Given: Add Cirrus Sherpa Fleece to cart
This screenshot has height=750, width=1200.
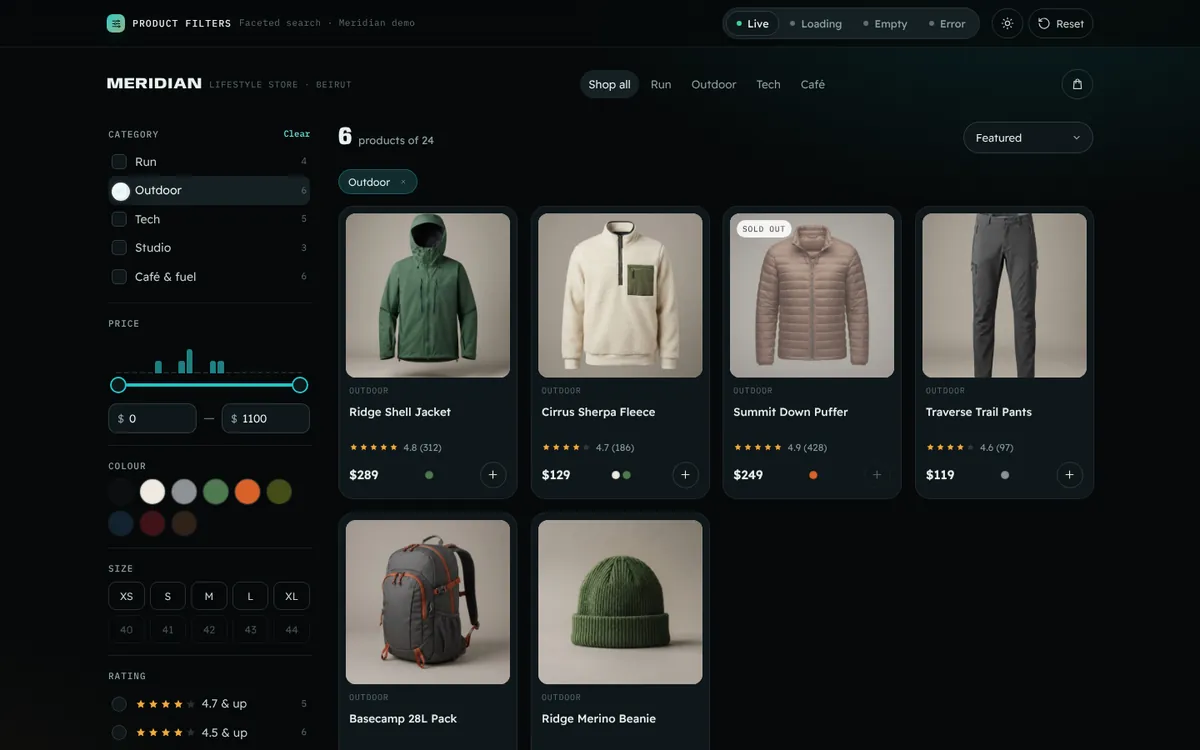Looking at the screenshot, I should tap(685, 475).
